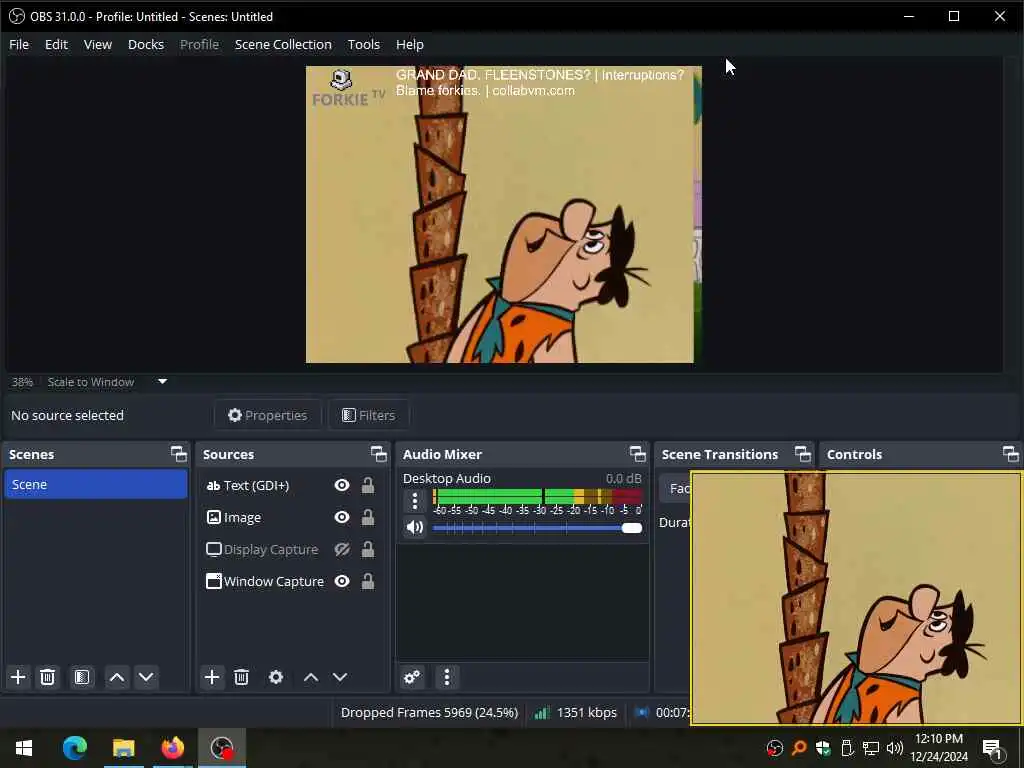This screenshot has width=1024, height=768.
Task: Expand the preview Scale to Window dropdown
Action: click(x=163, y=382)
